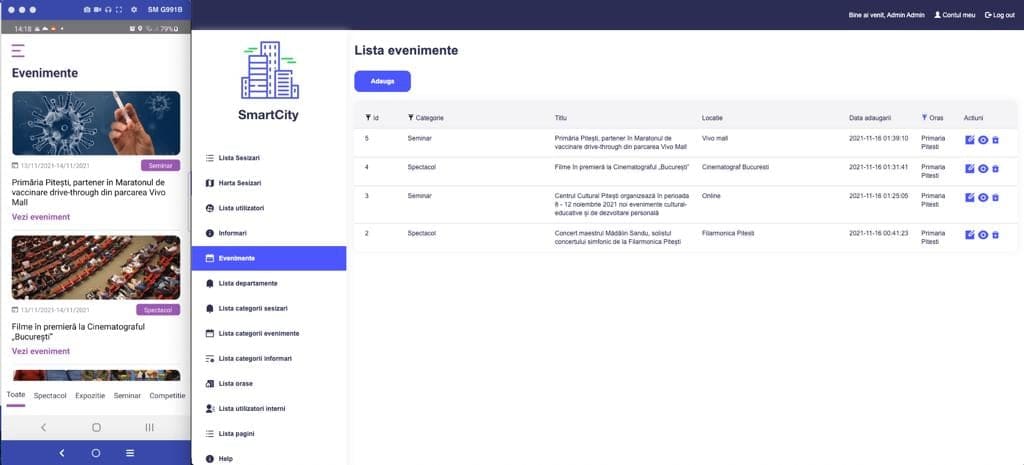This screenshot has height=465, width=1024.
Task: Open Lista Sesizari in sidebar
Action: tap(239, 158)
